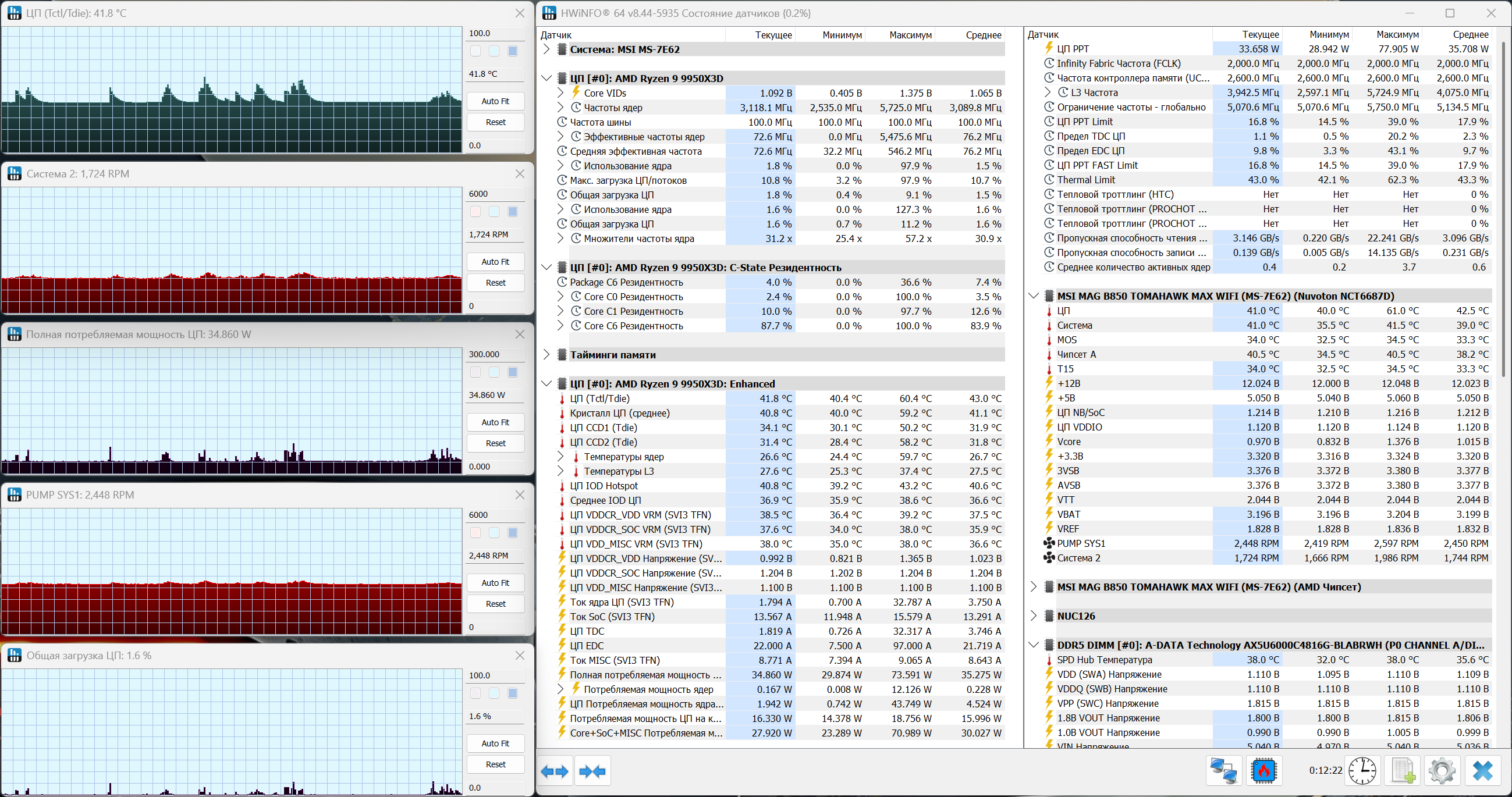1512x797 pixels.
Task: Click the clock reset-timer icon
Action: pyautogui.click(x=1362, y=770)
